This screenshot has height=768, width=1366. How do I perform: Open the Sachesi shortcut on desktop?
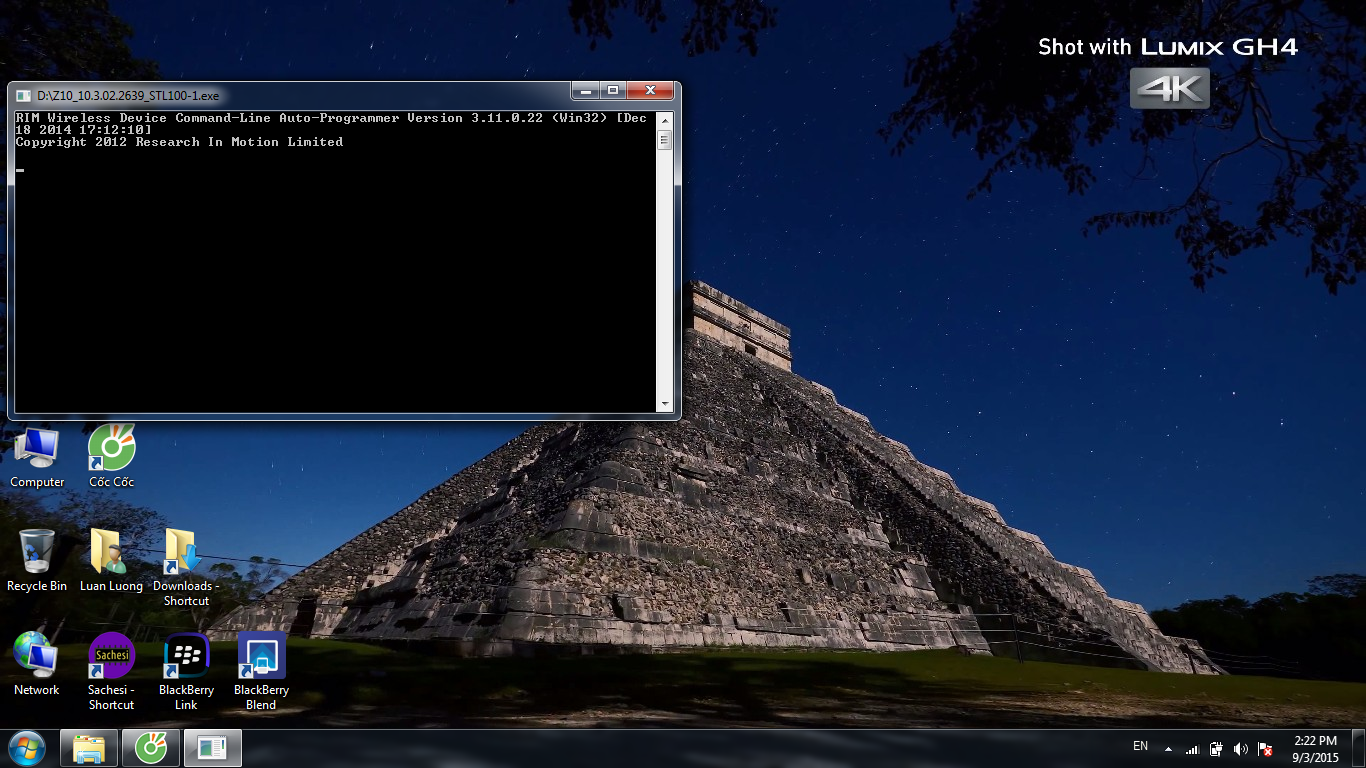(111, 656)
